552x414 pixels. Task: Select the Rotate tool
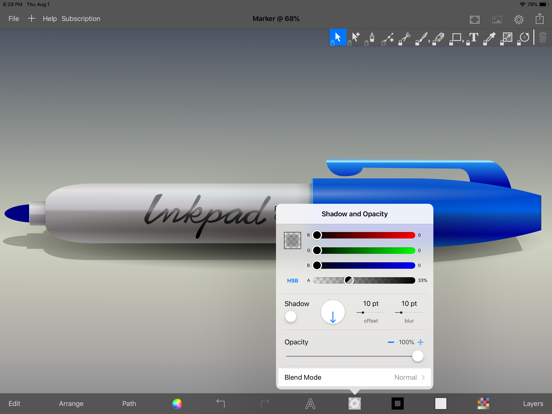point(523,38)
